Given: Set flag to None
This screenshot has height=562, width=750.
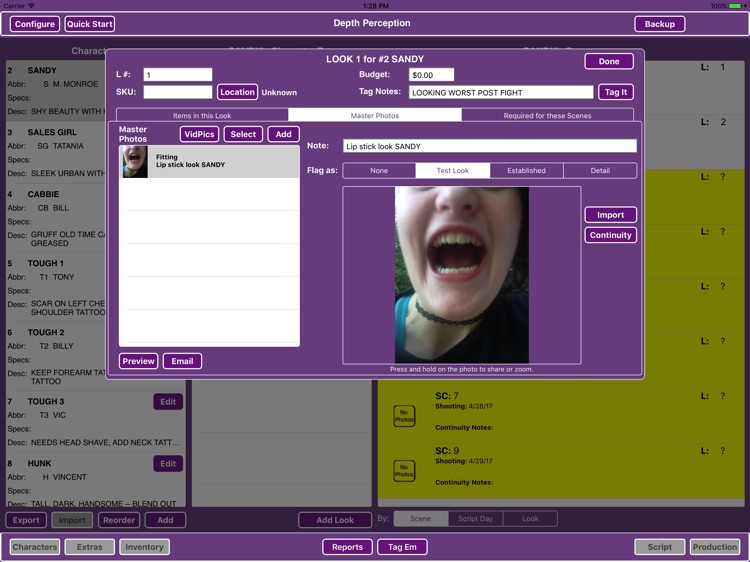Looking at the screenshot, I should pyautogui.click(x=379, y=171).
